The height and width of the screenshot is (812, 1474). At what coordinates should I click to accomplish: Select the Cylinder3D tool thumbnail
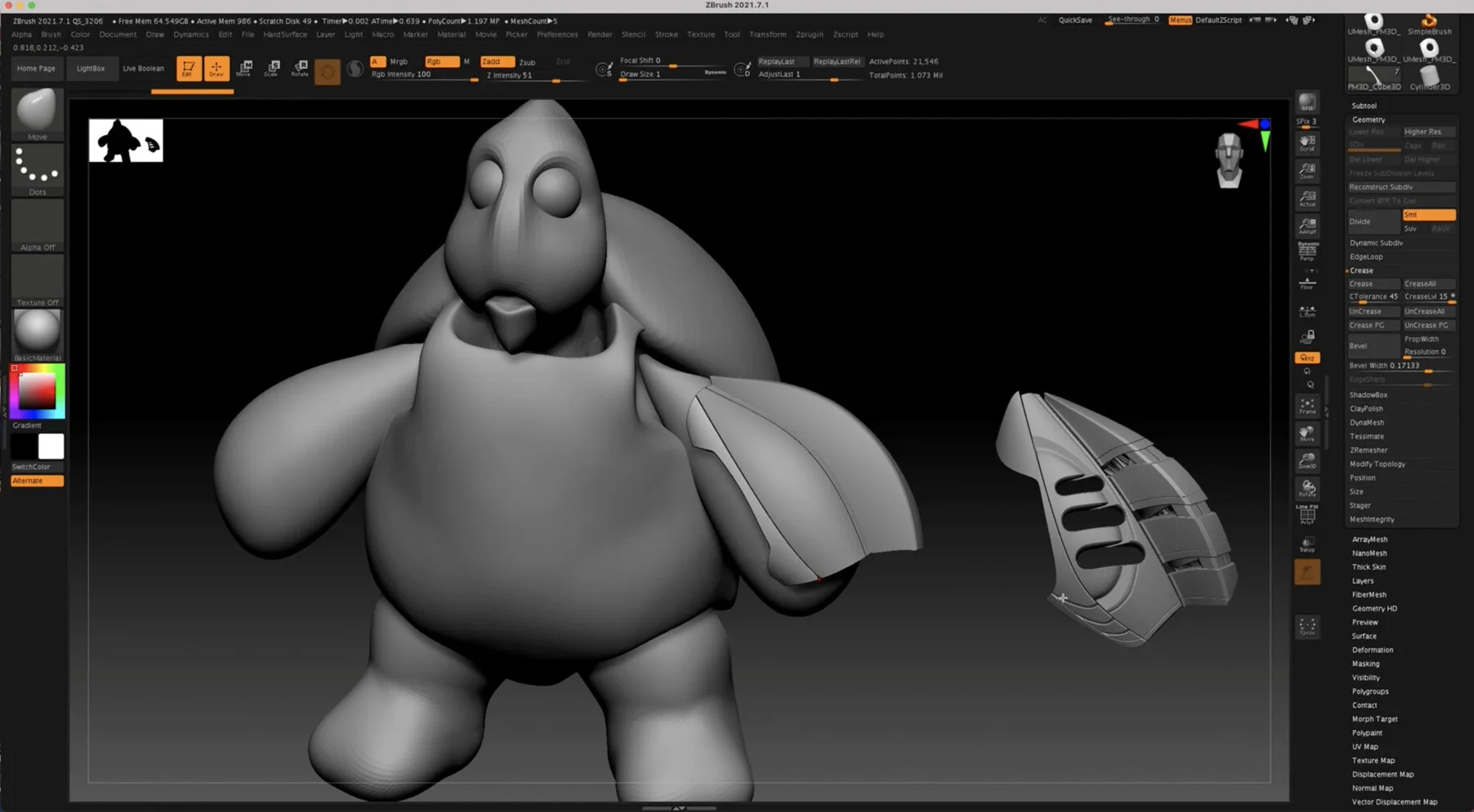[1429, 79]
